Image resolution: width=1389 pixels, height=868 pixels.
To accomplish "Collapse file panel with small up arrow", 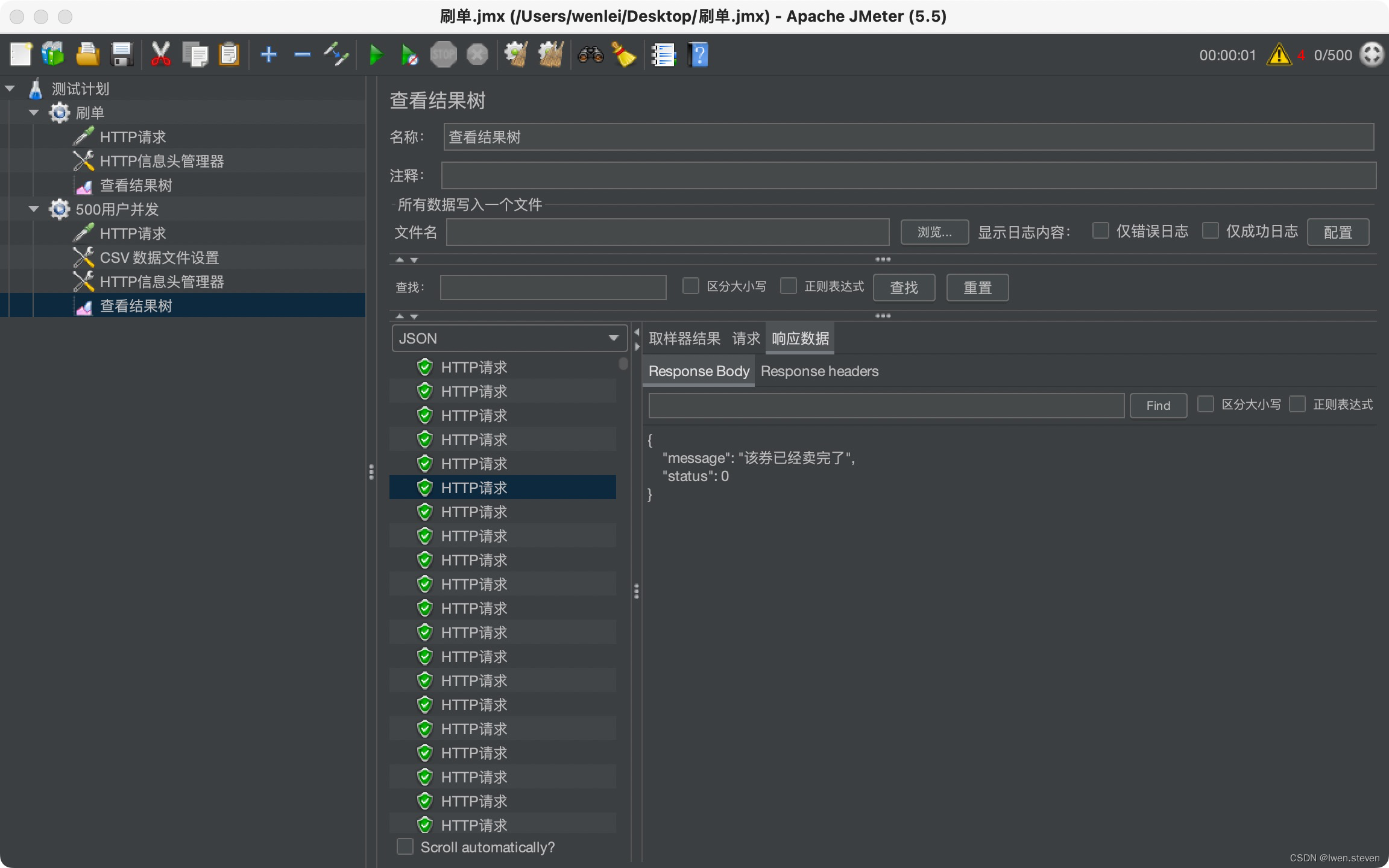I will (x=399, y=260).
